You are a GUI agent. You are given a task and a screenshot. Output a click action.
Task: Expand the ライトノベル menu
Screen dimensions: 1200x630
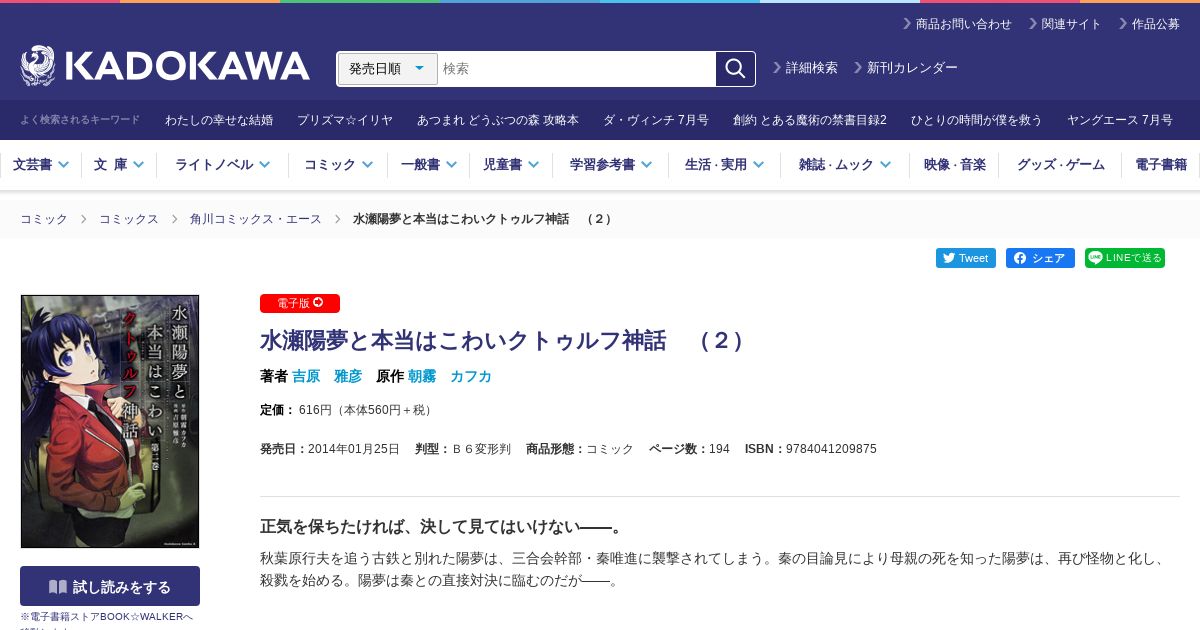223,165
